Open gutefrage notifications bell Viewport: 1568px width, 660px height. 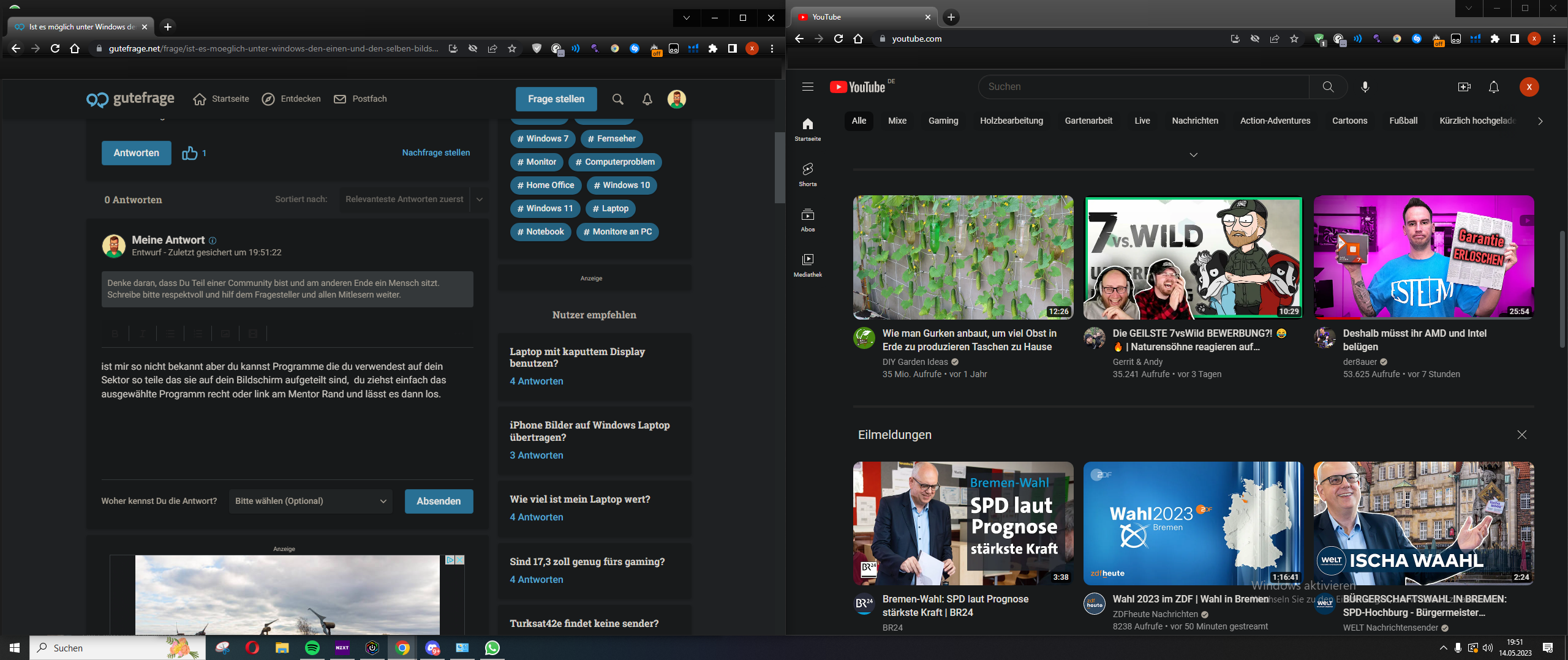tap(647, 99)
